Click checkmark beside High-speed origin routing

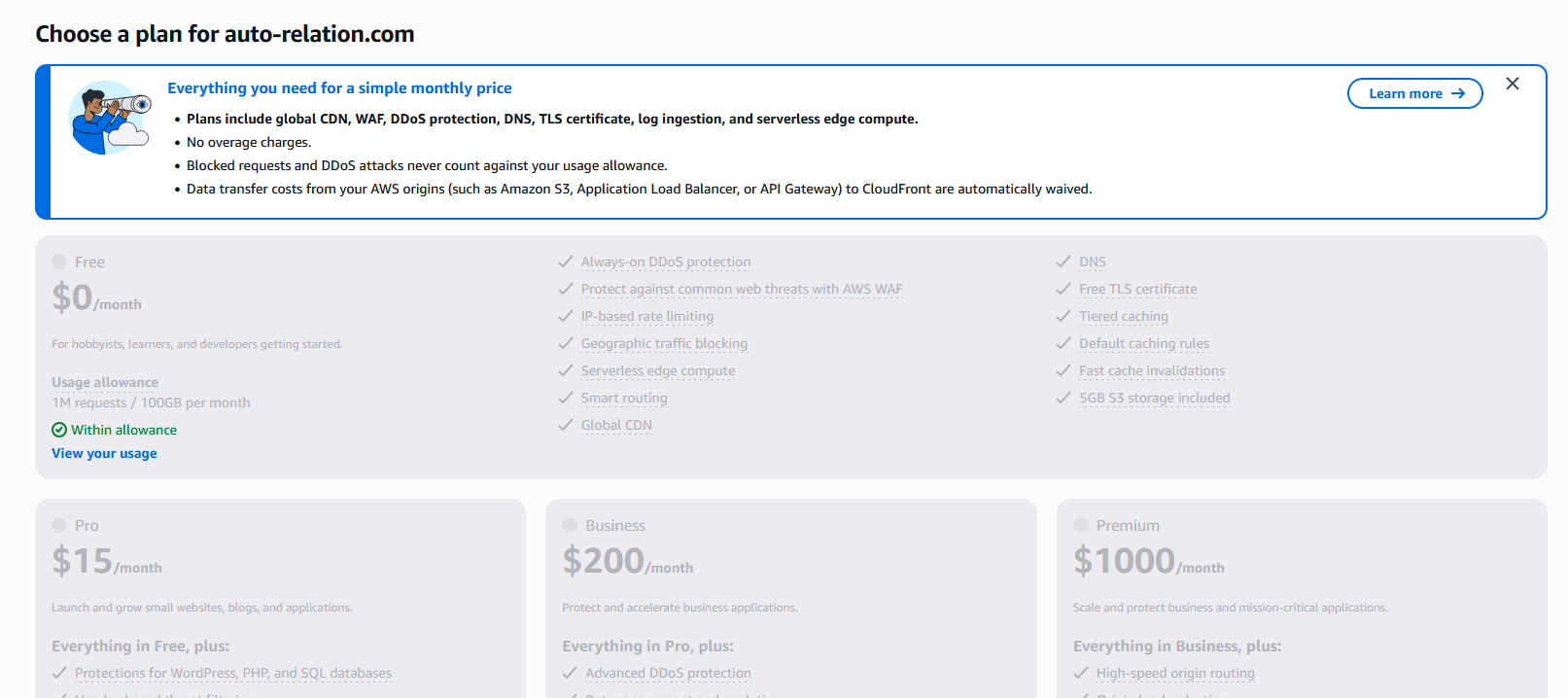coord(1081,673)
